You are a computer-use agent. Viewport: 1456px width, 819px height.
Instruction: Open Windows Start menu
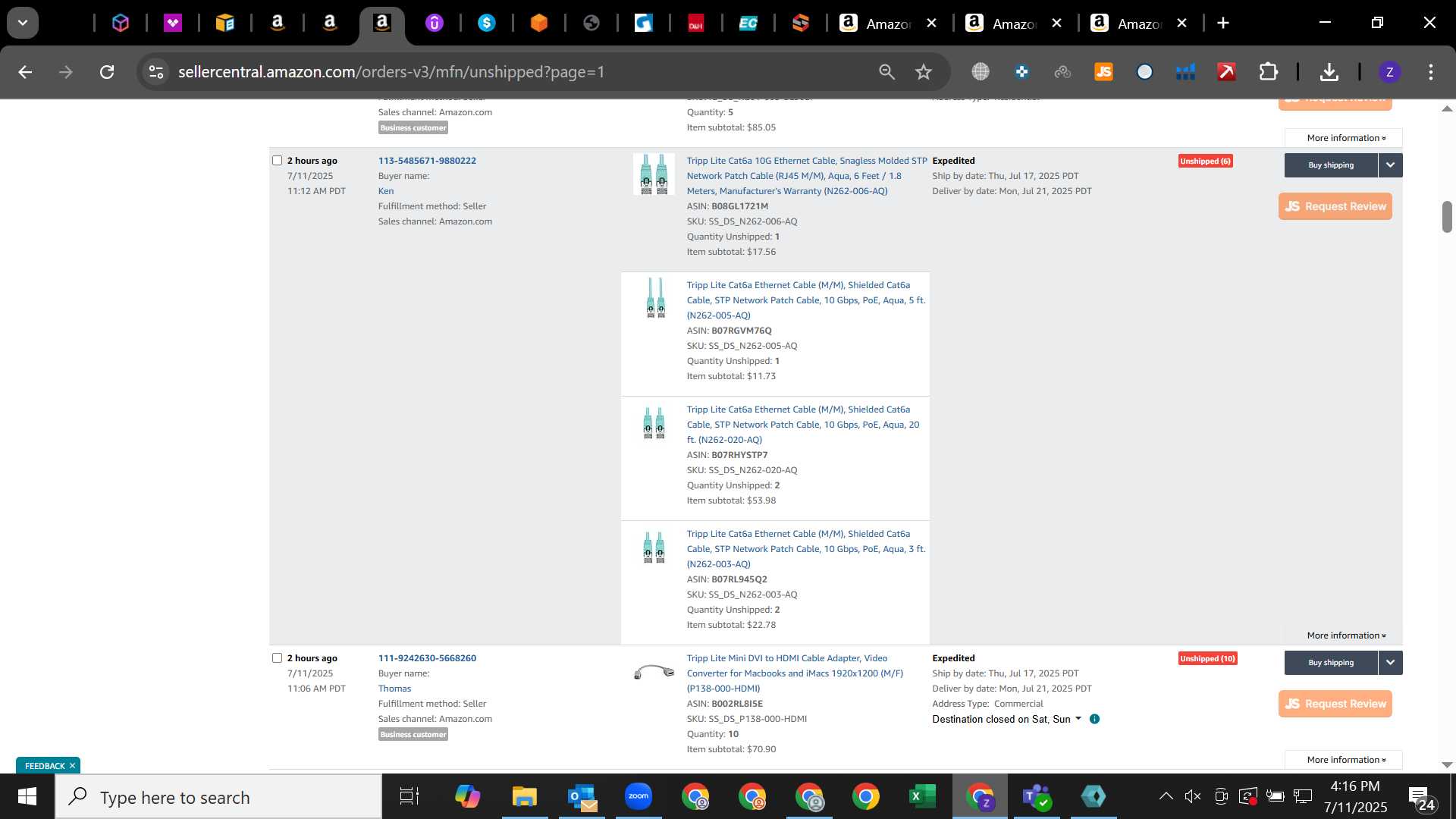pos(27,797)
